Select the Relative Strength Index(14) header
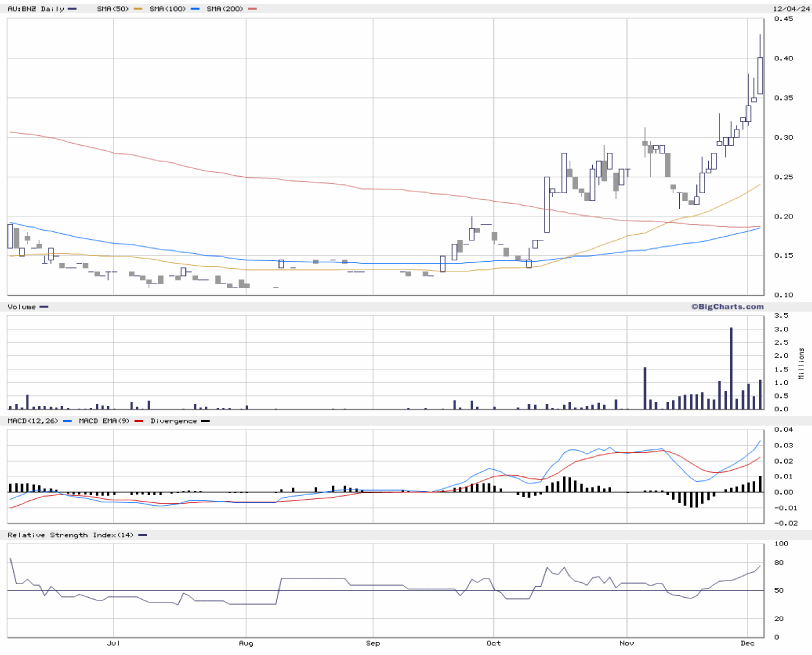Viewport: 812px width, 655px height. (x=69, y=536)
